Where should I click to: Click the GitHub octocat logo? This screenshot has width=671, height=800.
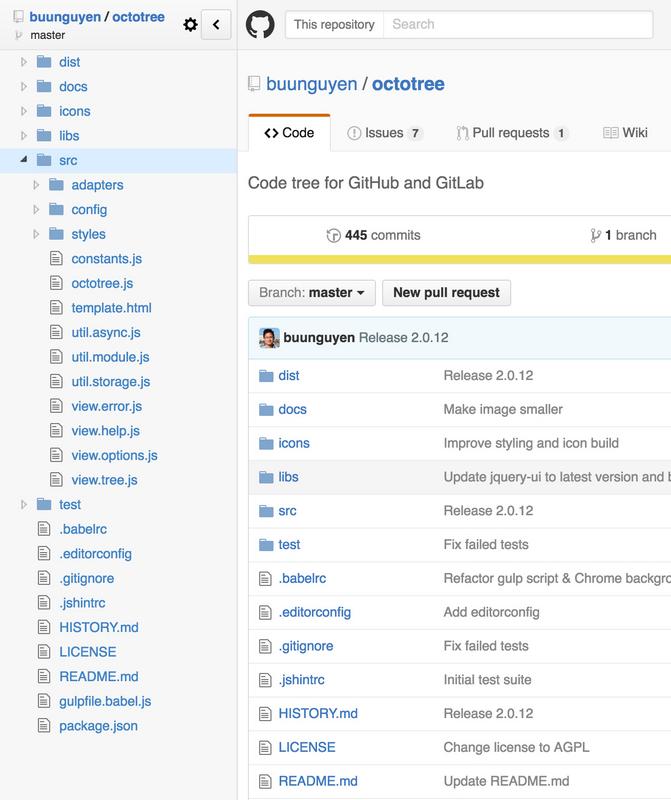point(260,24)
